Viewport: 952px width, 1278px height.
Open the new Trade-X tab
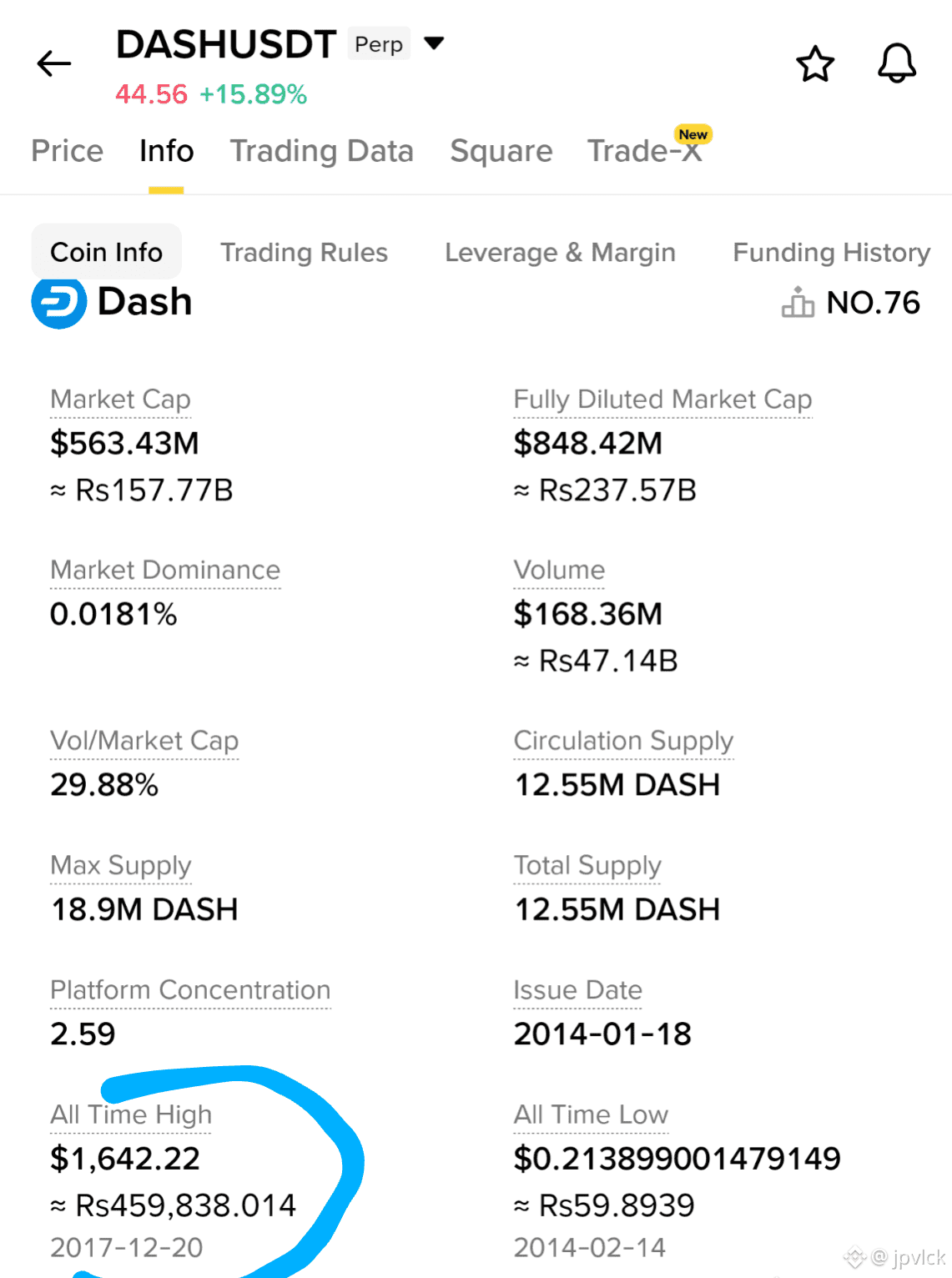pos(644,151)
